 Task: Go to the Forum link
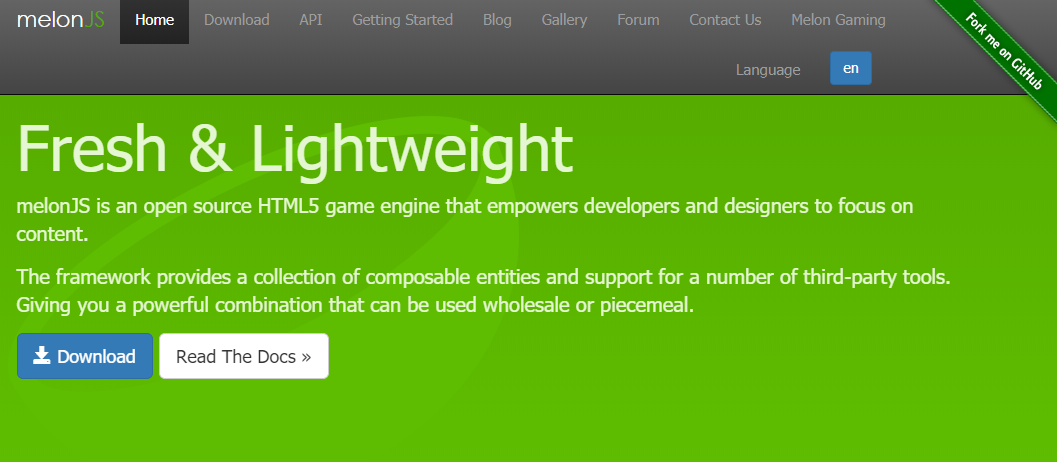pyautogui.click(x=638, y=20)
